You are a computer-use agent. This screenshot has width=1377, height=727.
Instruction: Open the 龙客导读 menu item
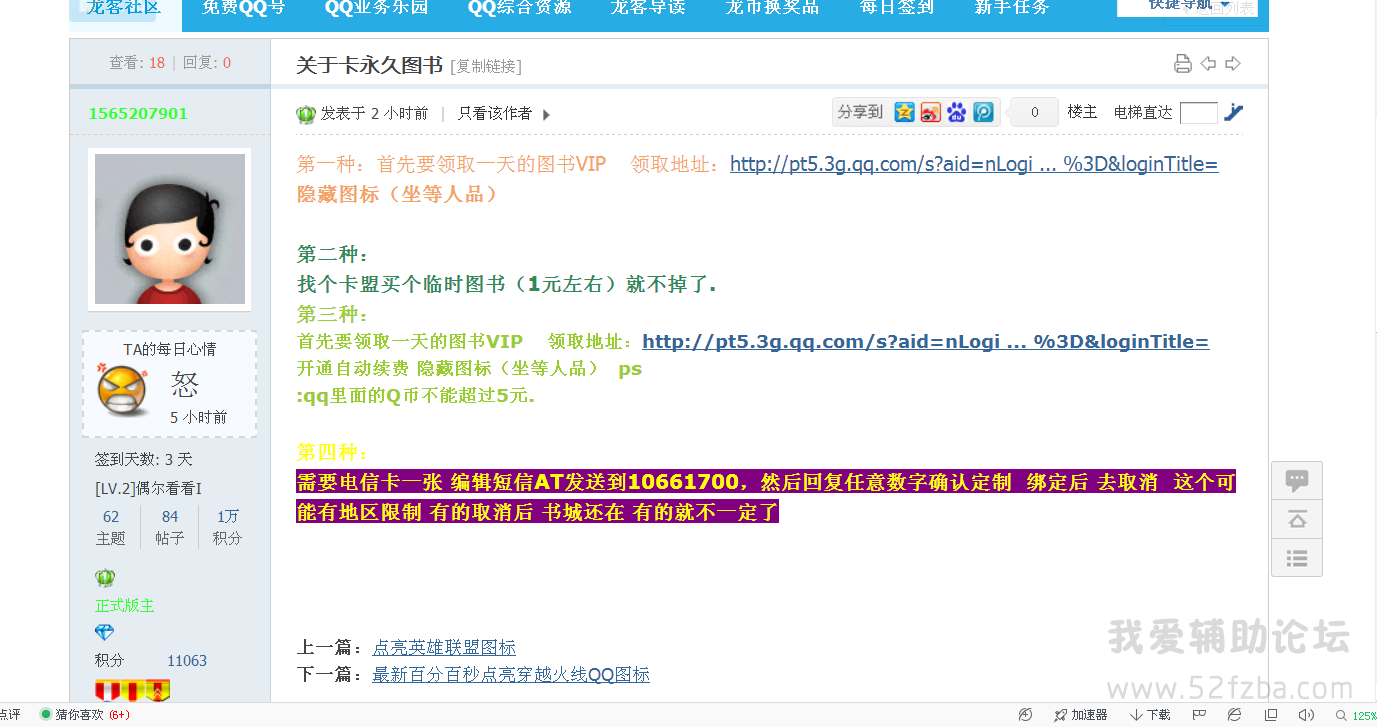tap(648, 7)
